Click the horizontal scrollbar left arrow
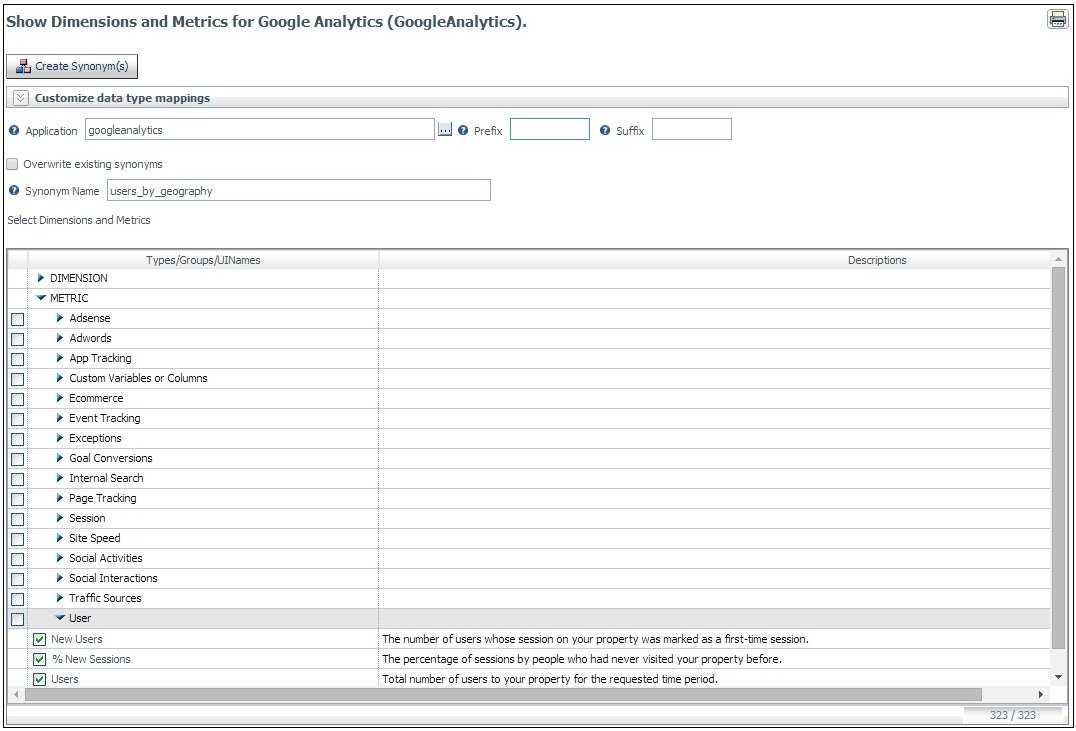 16,695
